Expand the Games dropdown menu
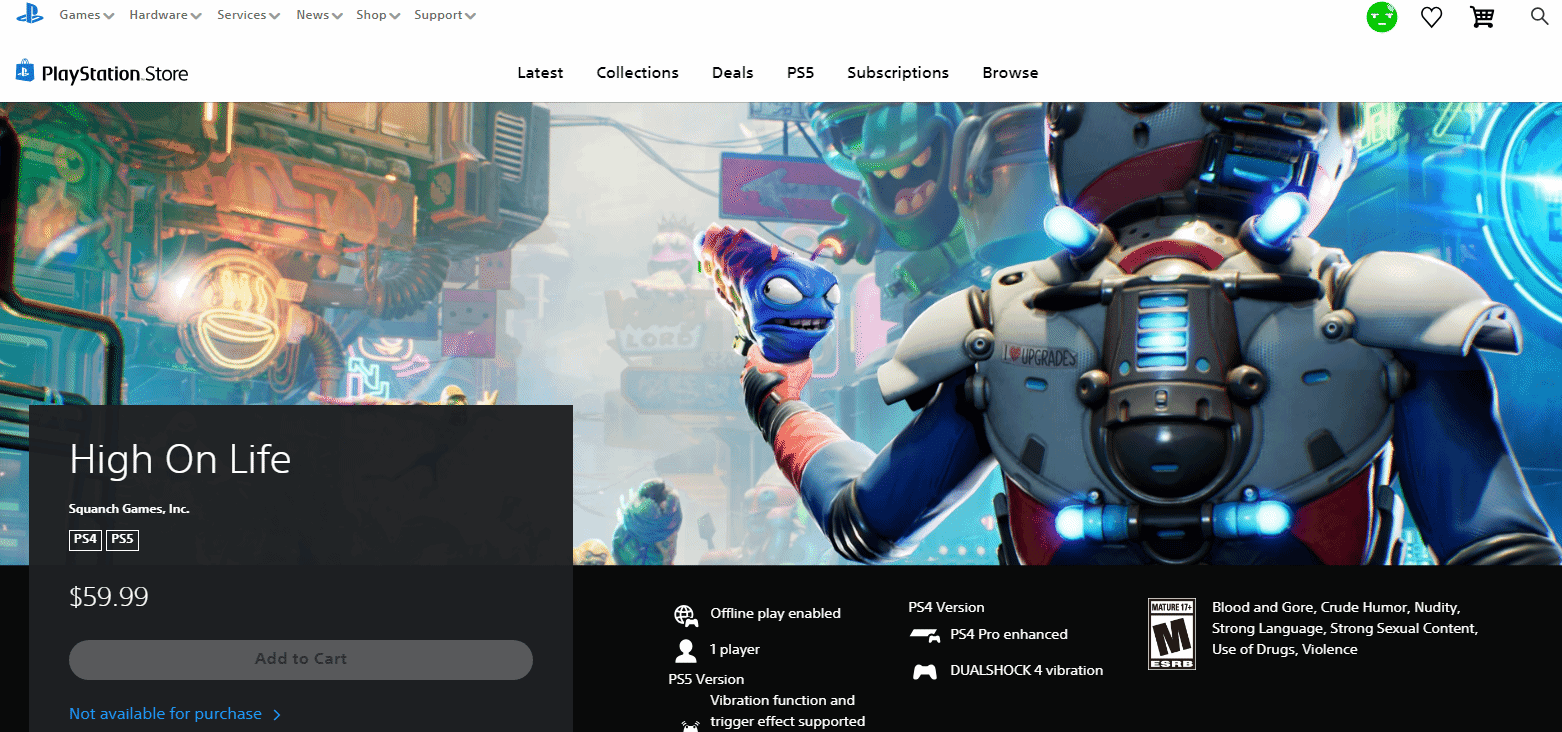 87,15
